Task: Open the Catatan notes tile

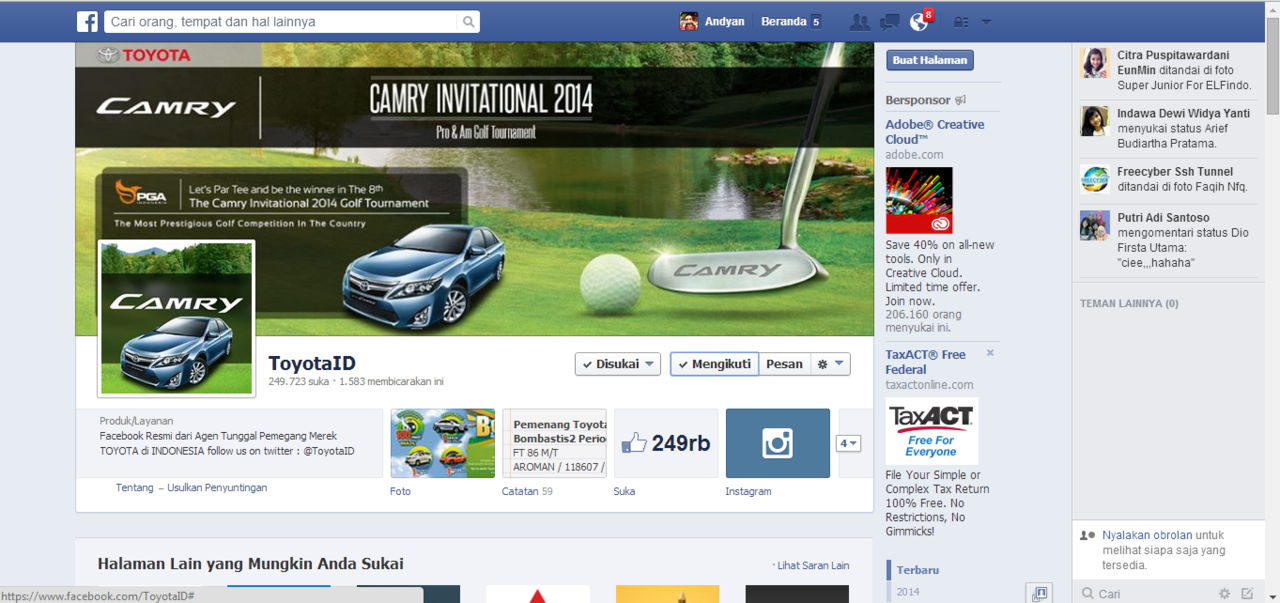Action: click(x=554, y=443)
